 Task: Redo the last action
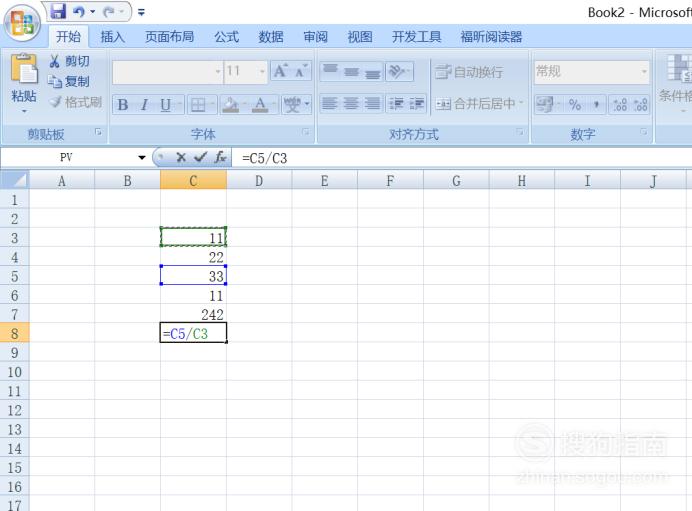tap(109, 12)
